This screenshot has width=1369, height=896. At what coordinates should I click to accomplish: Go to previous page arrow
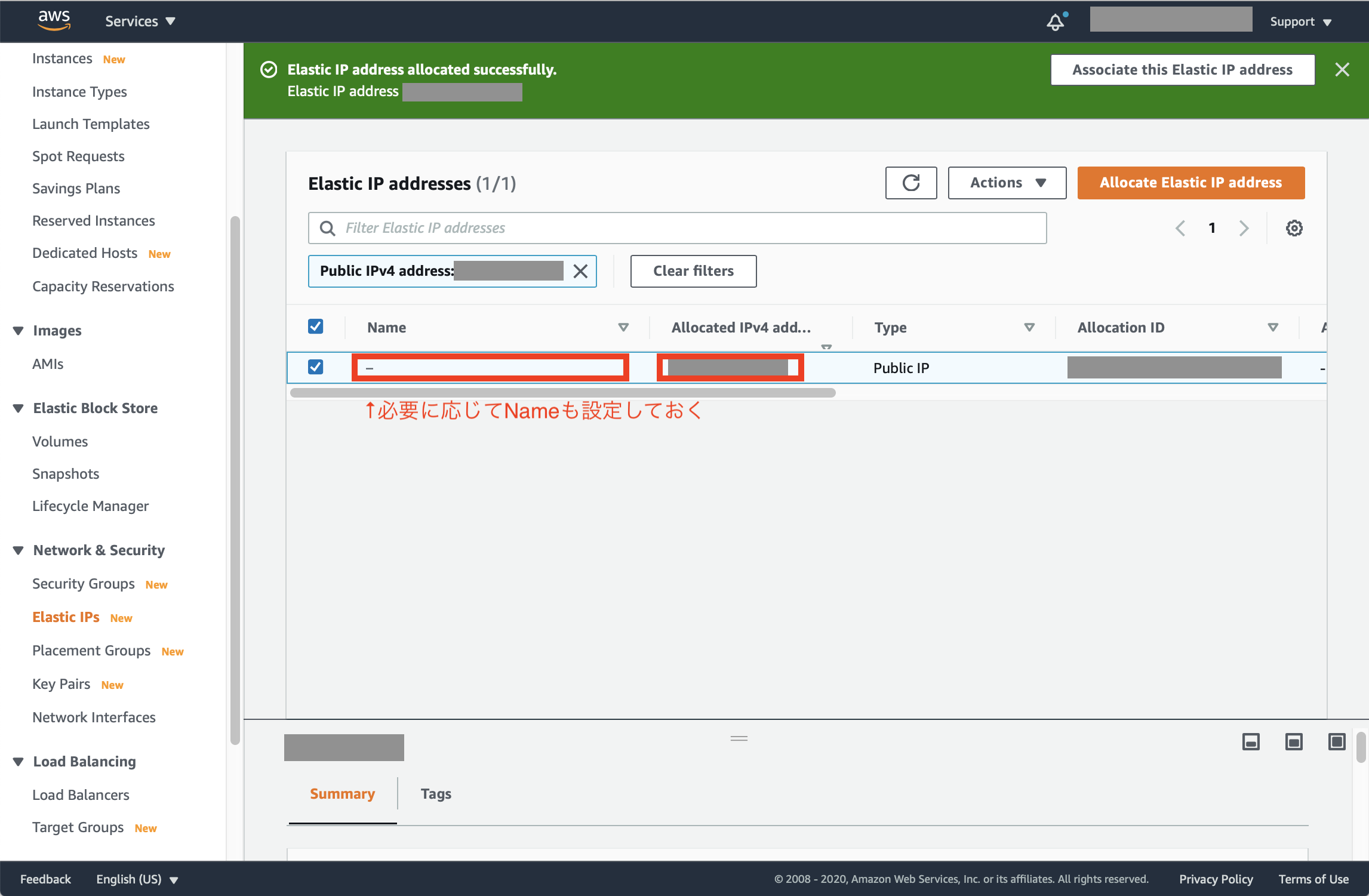1180,228
